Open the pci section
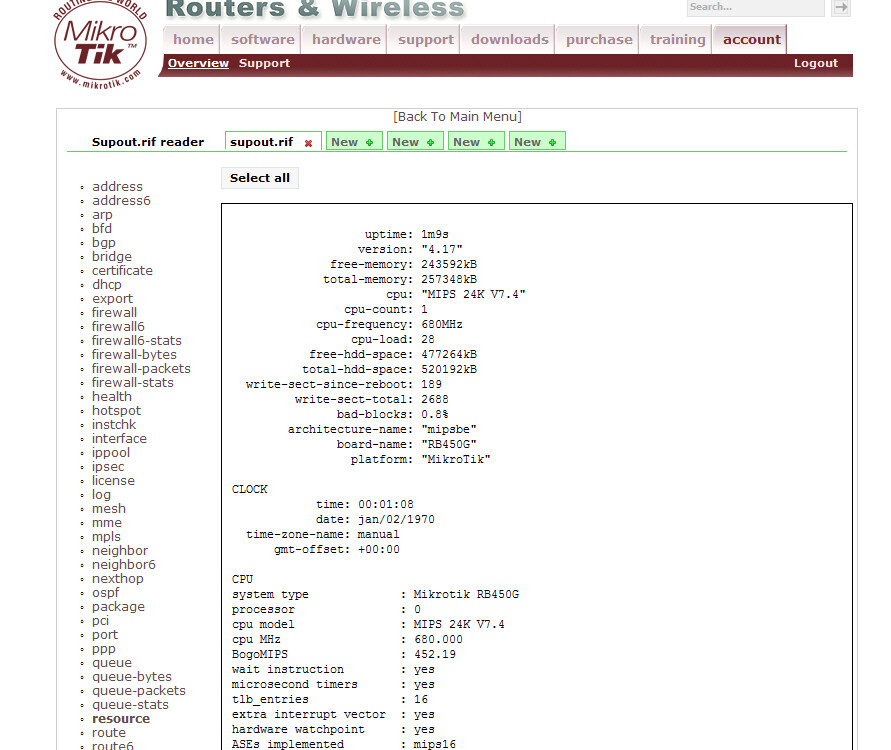 [x=101, y=620]
